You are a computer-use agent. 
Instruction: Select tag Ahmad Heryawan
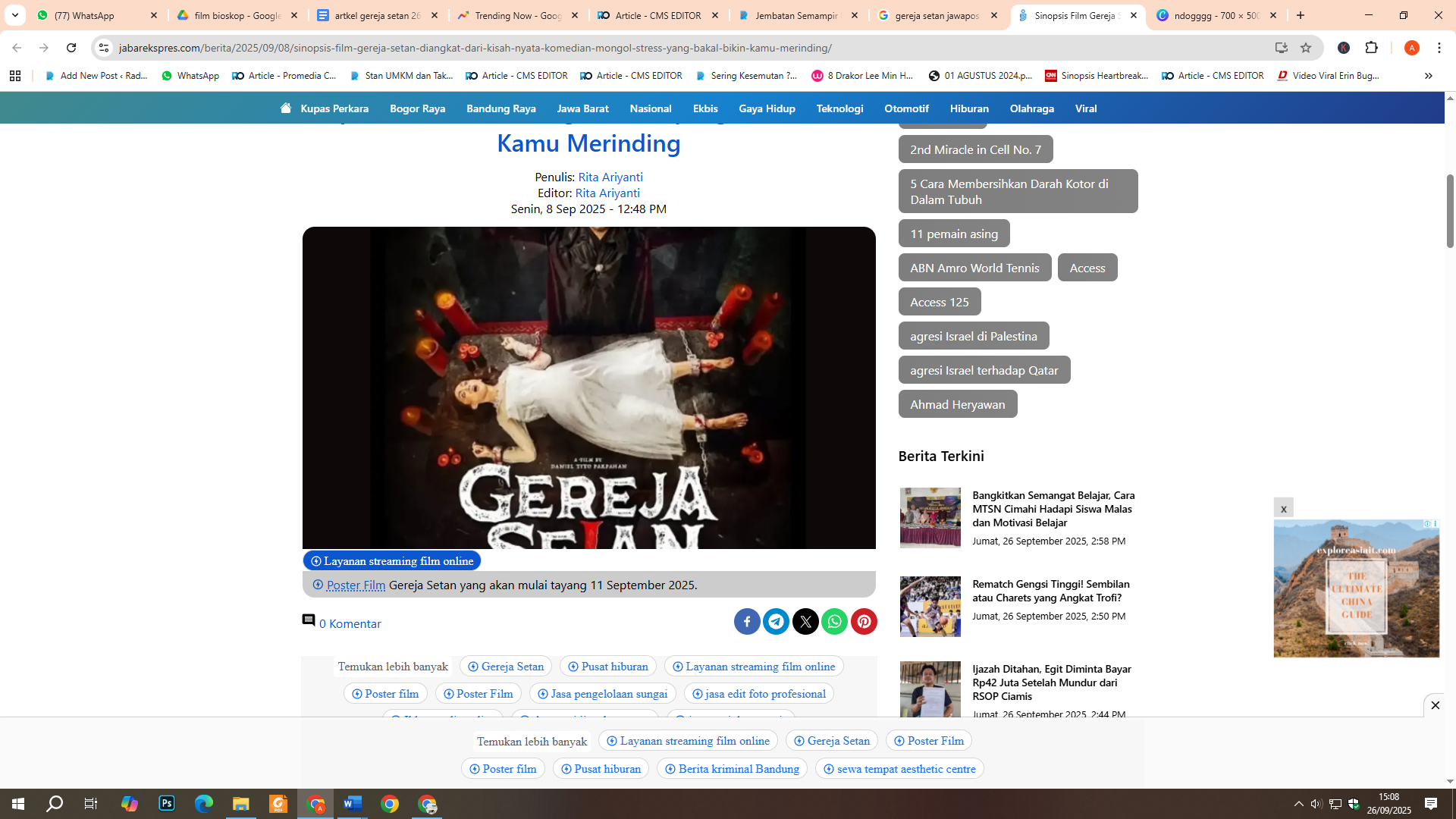pyautogui.click(x=958, y=404)
